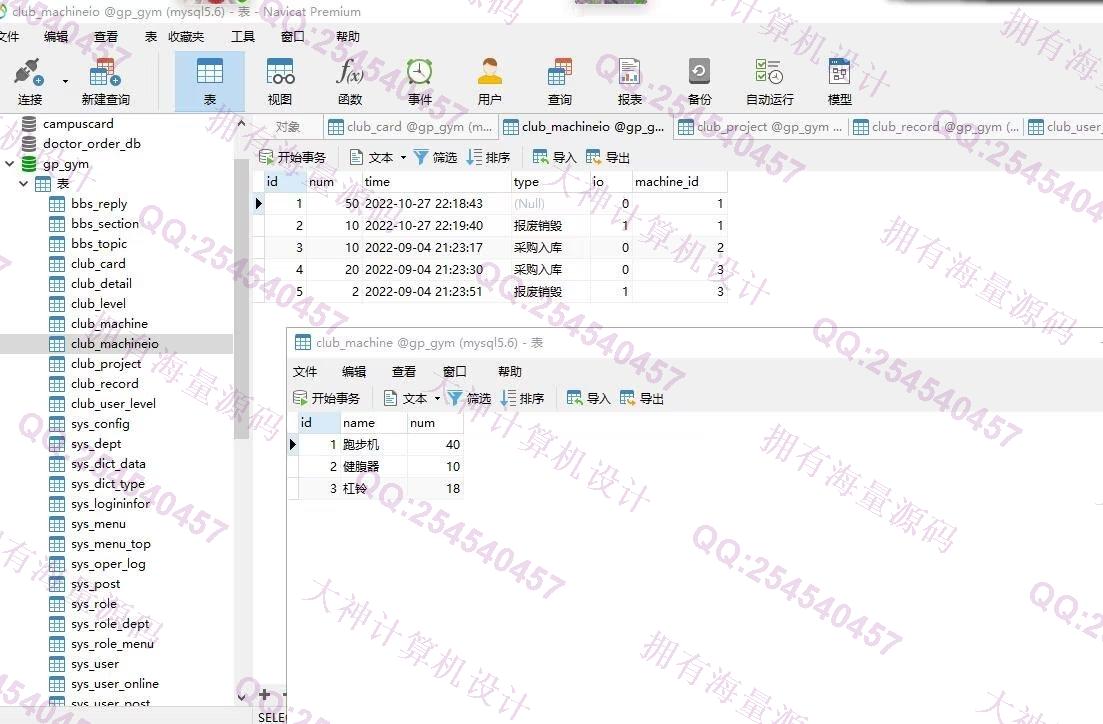Click Filter in club_machine window
Image resolution: width=1103 pixels, height=724 pixels.
tap(469, 399)
